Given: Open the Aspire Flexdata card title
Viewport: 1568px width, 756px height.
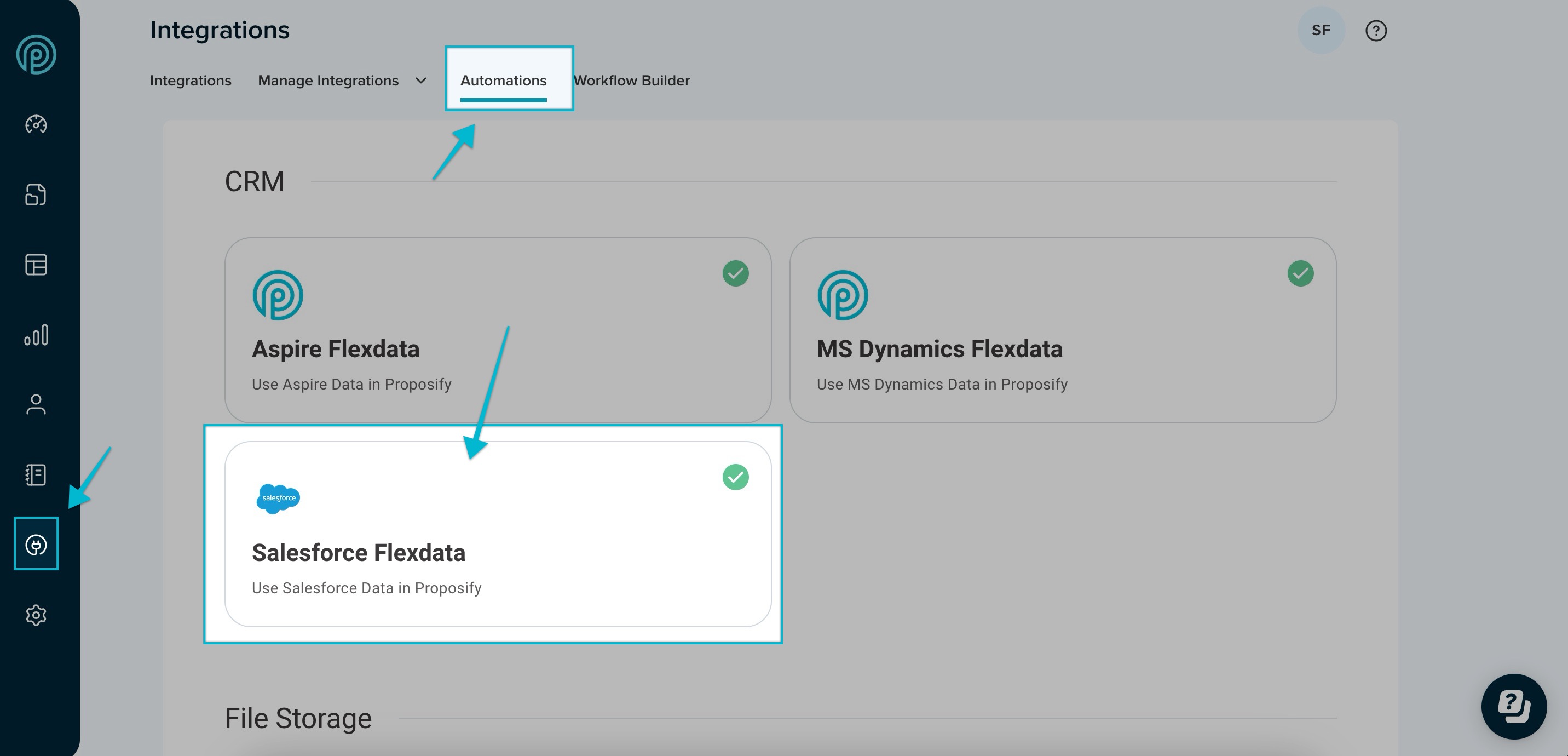Looking at the screenshot, I should 336,349.
